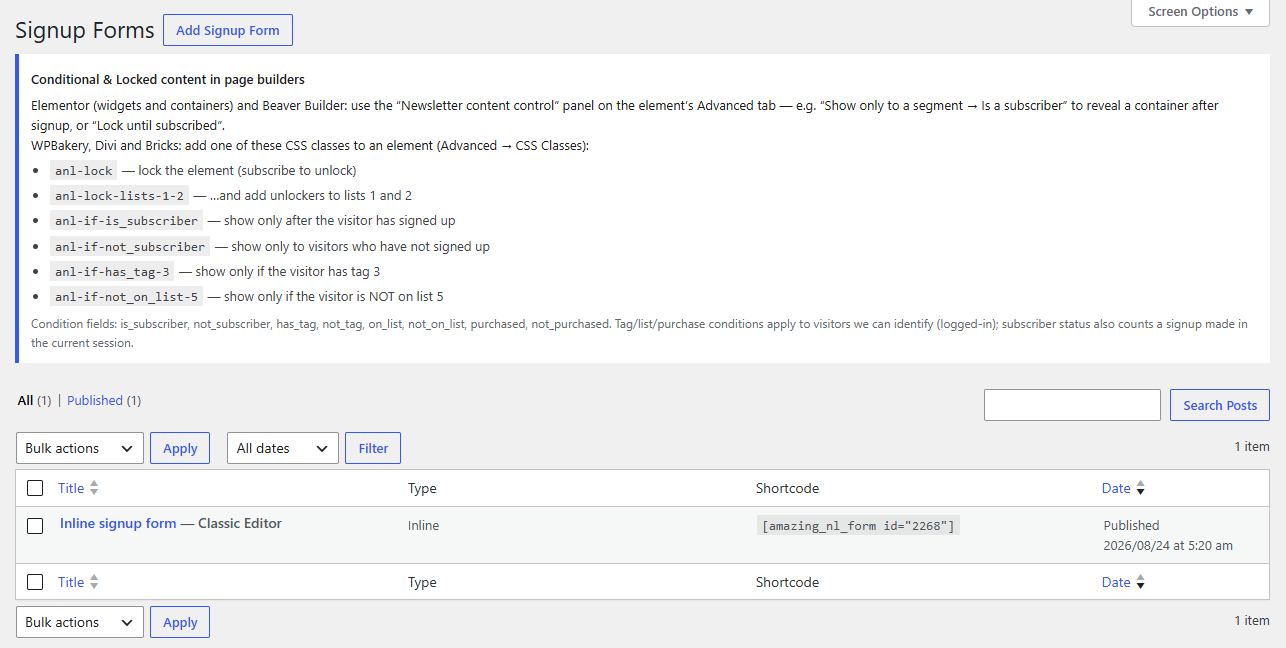Focus the search posts input field
1286x648 pixels.
click(x=1072, y=405)
